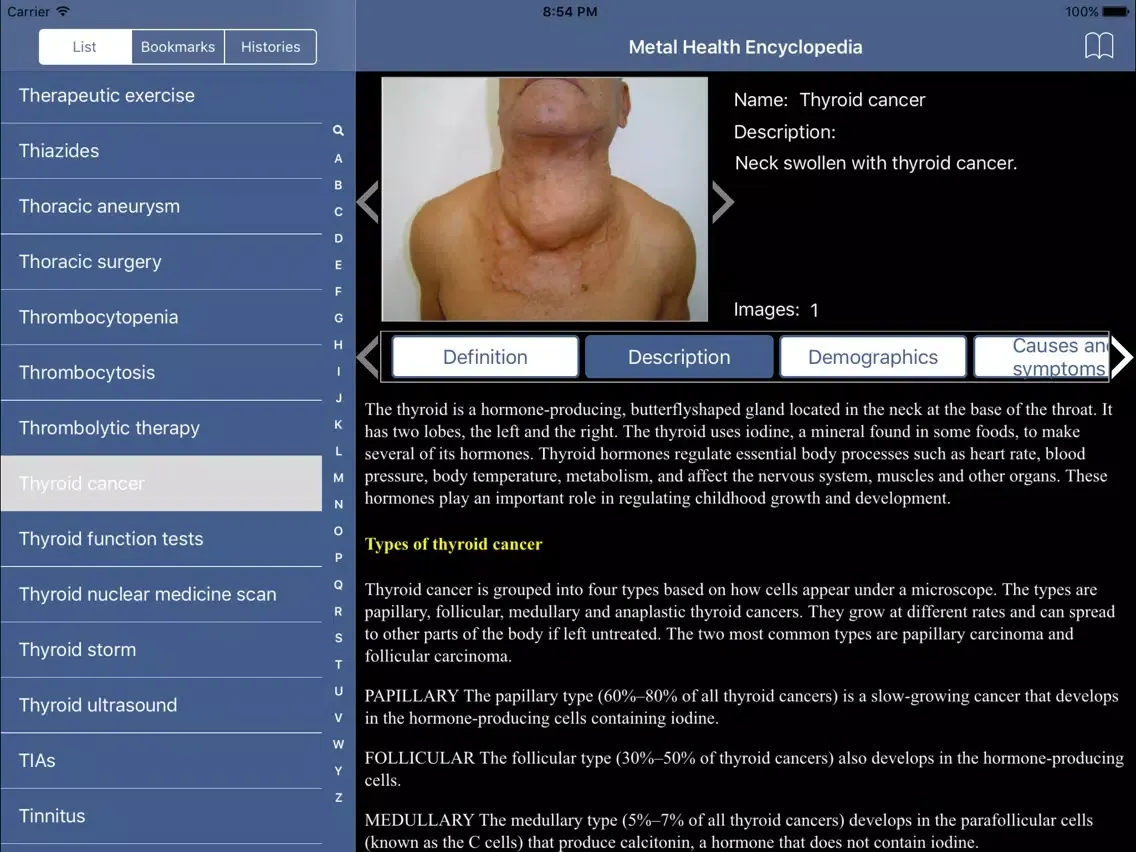Jump to index letter U
The image size is (1136, 852).
[338, 691]
